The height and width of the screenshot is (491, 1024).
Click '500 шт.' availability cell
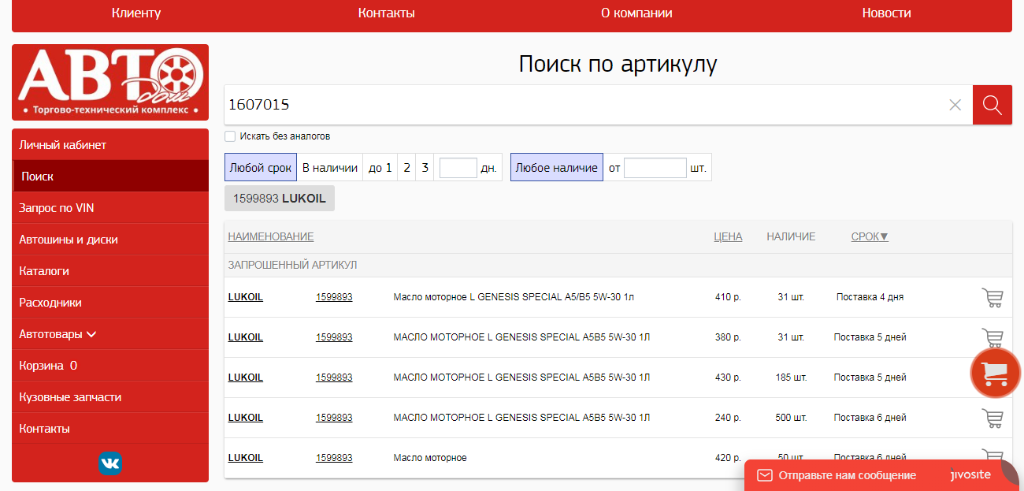point(791,418)
